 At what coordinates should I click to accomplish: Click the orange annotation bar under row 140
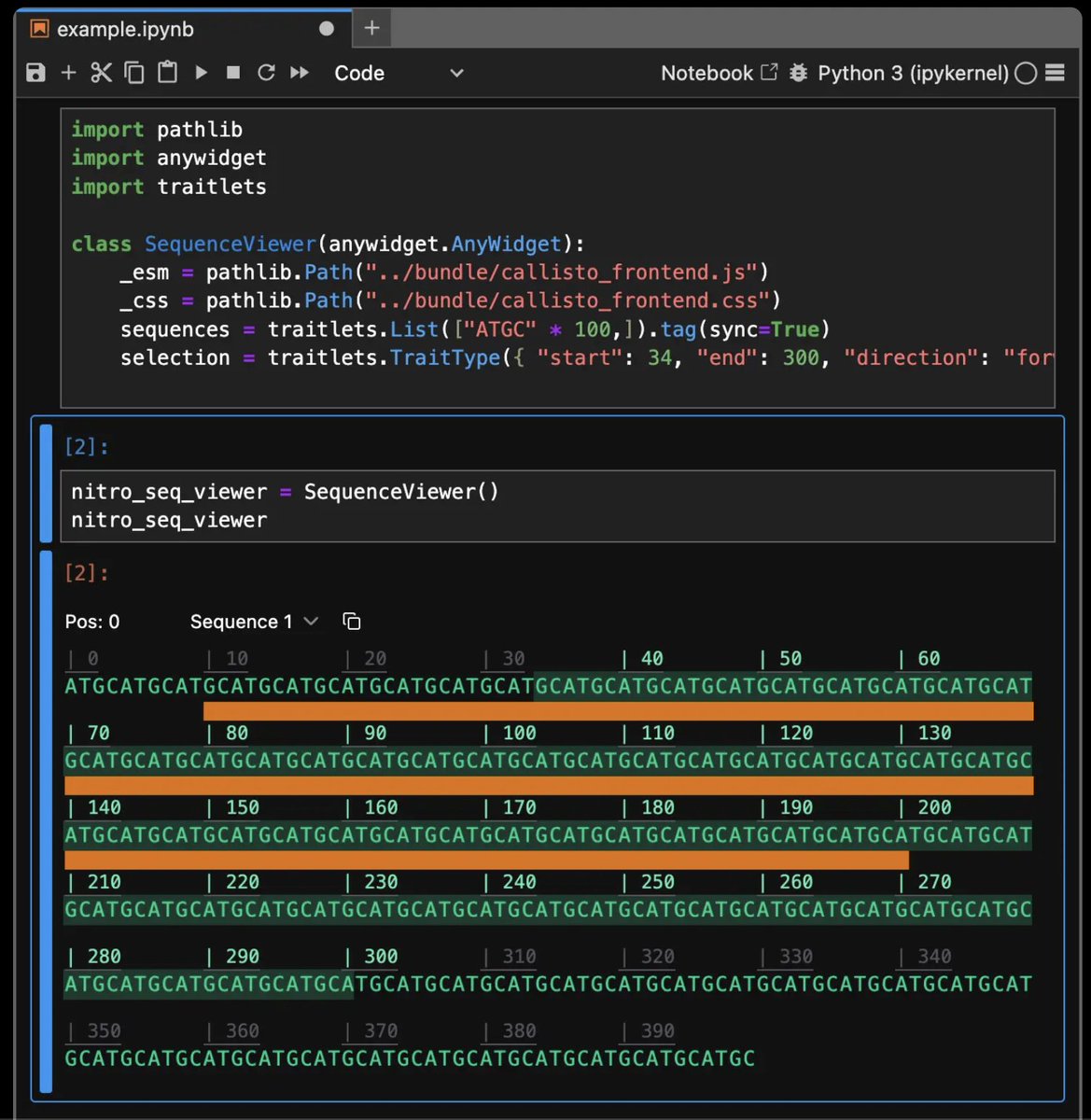tap(486, 860)
